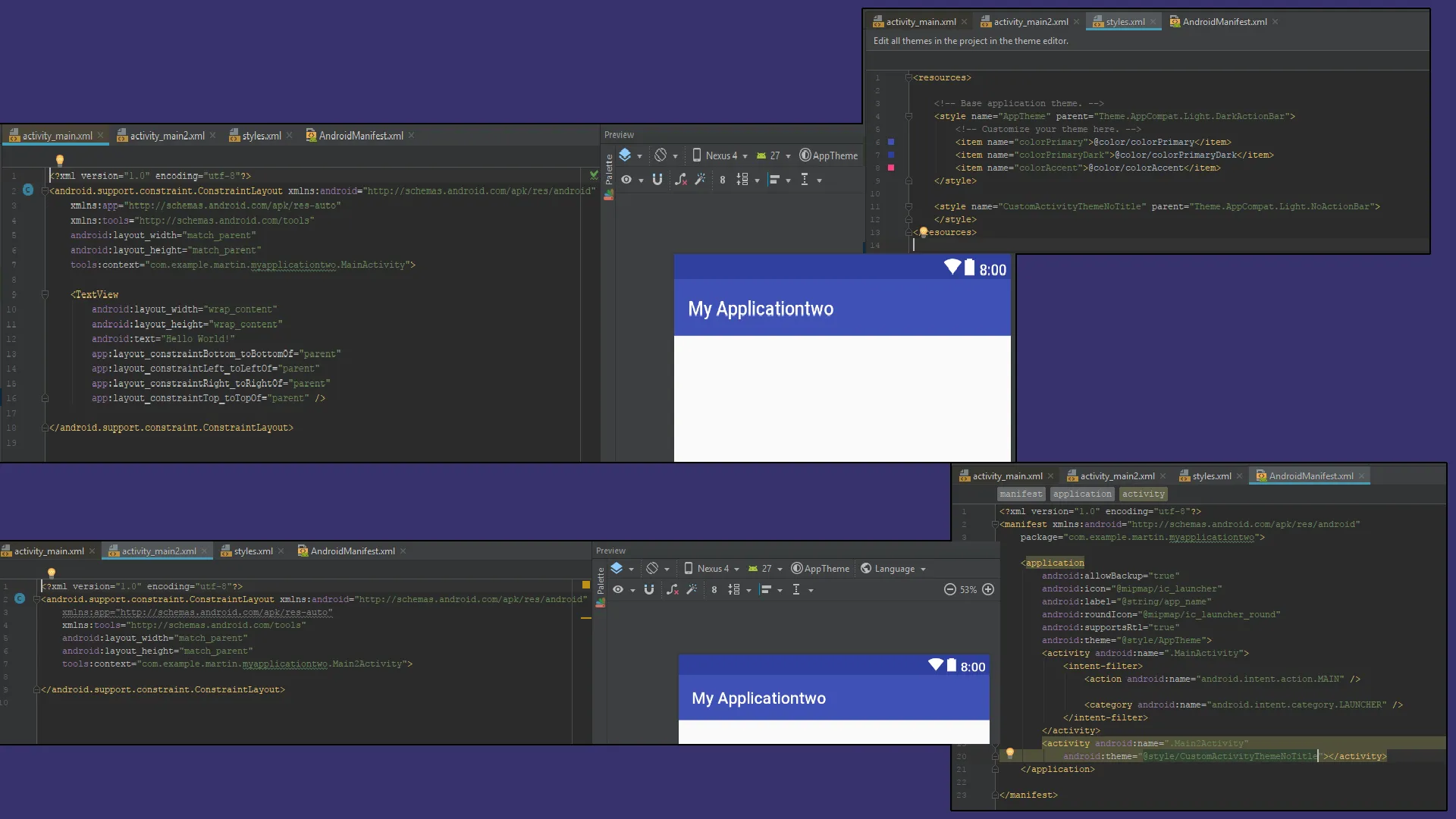Click the pink colorAccent gutter swatch
This screenshot has height=819, width=1456.
(x=891, y=168)
